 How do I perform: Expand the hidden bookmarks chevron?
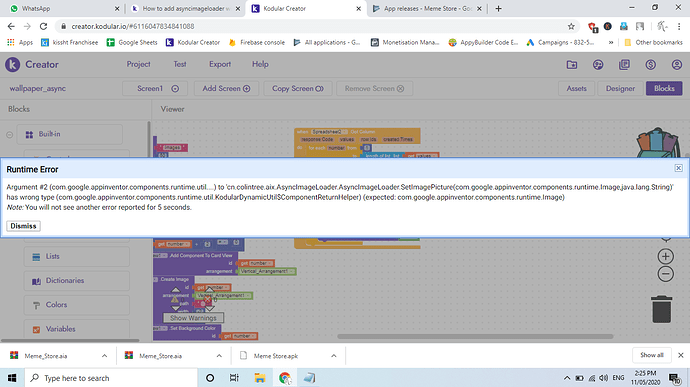coord(611,42)
